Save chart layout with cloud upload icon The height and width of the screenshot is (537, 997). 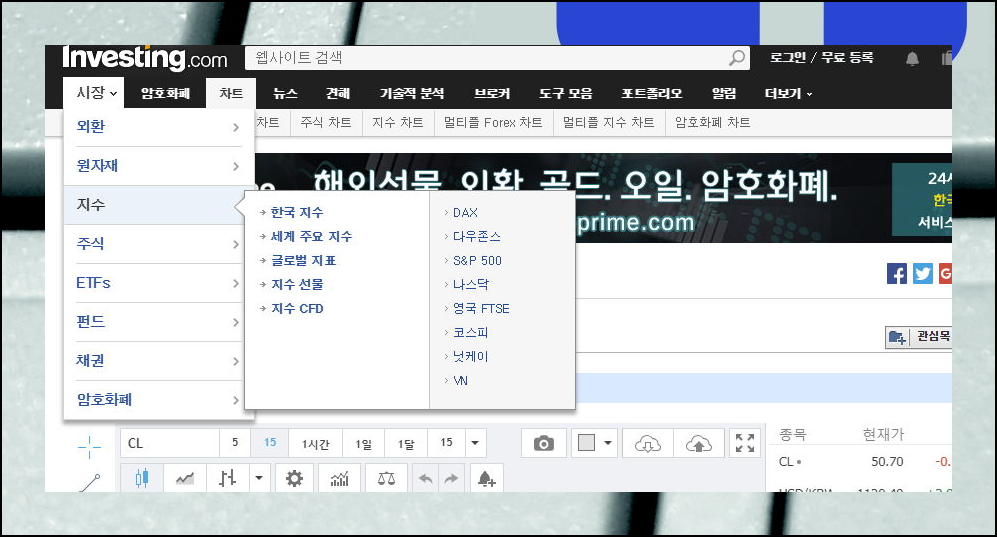coord(699,443)
